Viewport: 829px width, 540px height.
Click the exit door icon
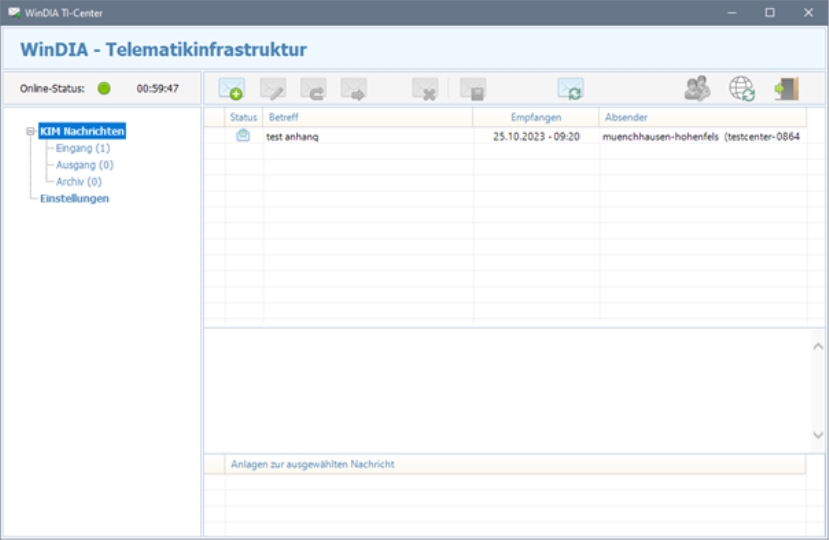point(786,89)
